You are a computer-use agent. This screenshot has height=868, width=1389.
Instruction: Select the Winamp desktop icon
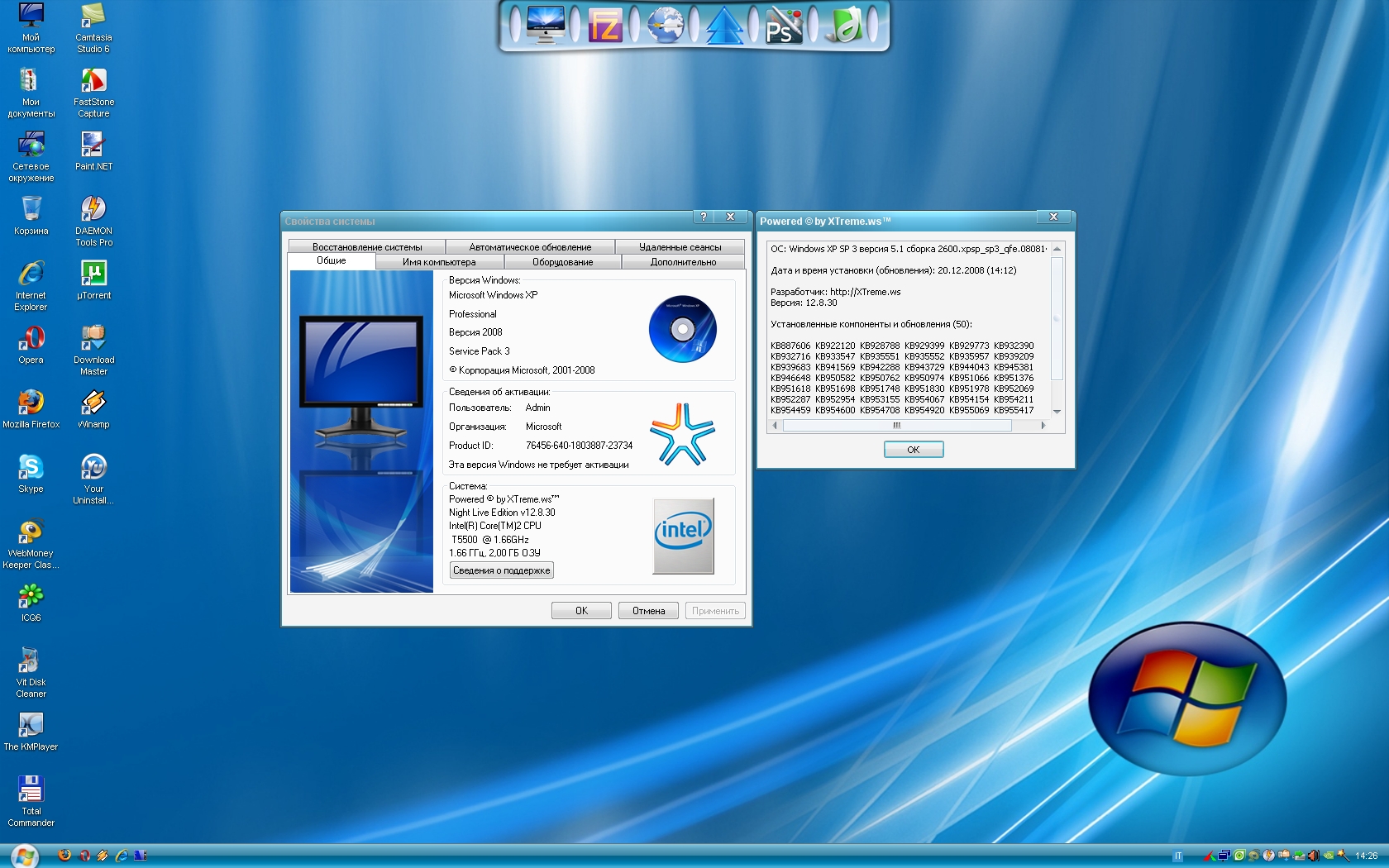93,408
